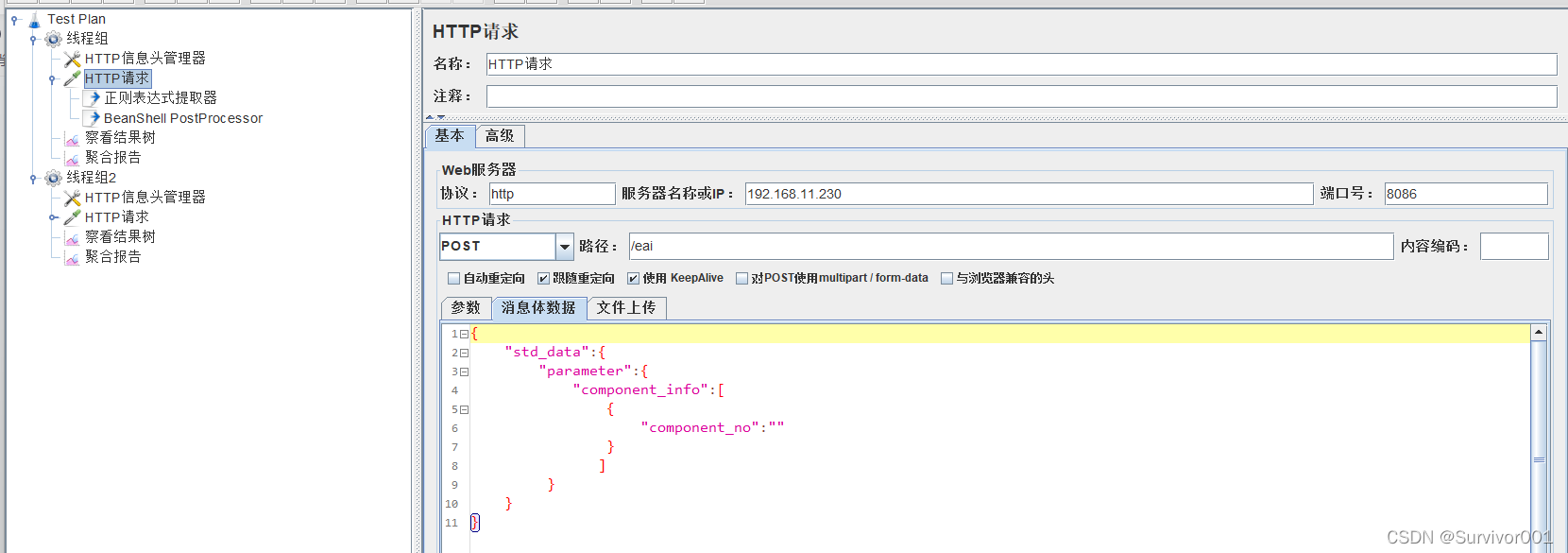The height and width of the screenshot is (553, 1568).
Task: Click the chart icon of first 聚合报告
Action: [72, 158]
